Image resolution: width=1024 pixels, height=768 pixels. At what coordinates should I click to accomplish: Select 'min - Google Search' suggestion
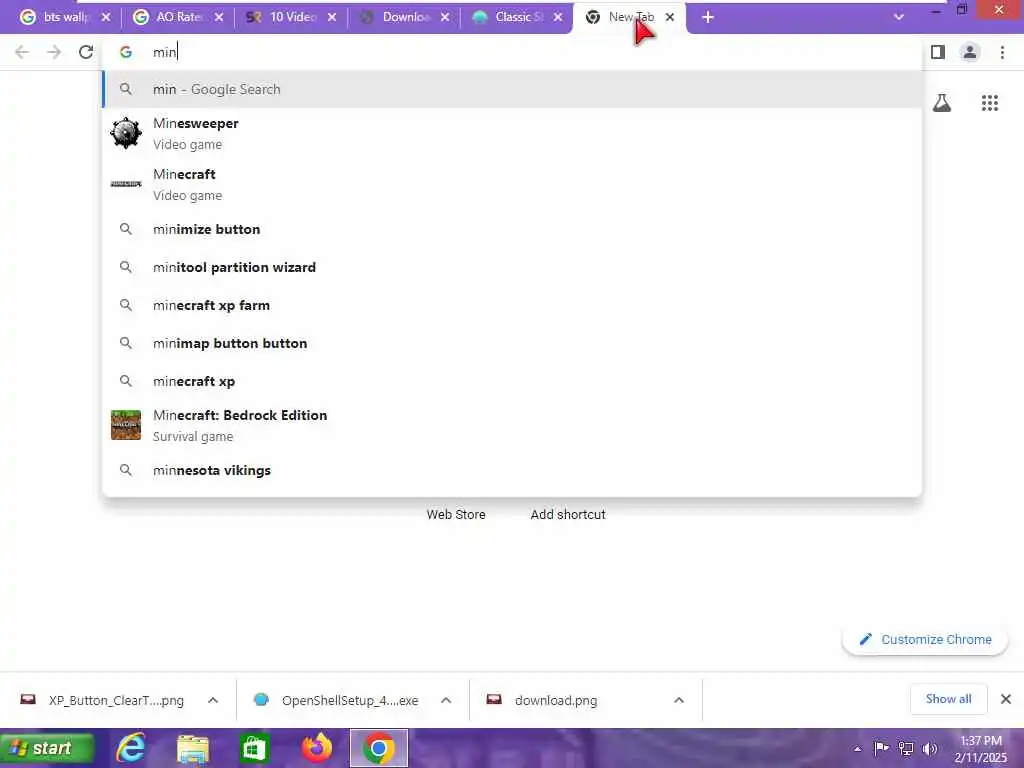tap(512, 89)
